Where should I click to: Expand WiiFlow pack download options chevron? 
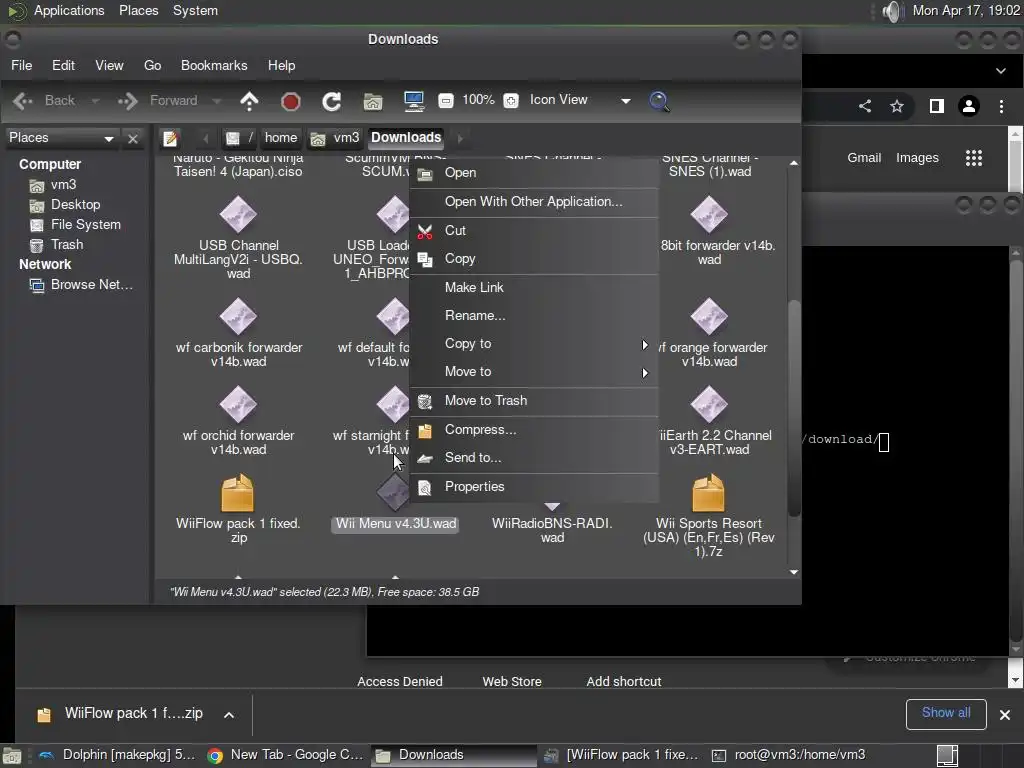[x=229, y=714]
